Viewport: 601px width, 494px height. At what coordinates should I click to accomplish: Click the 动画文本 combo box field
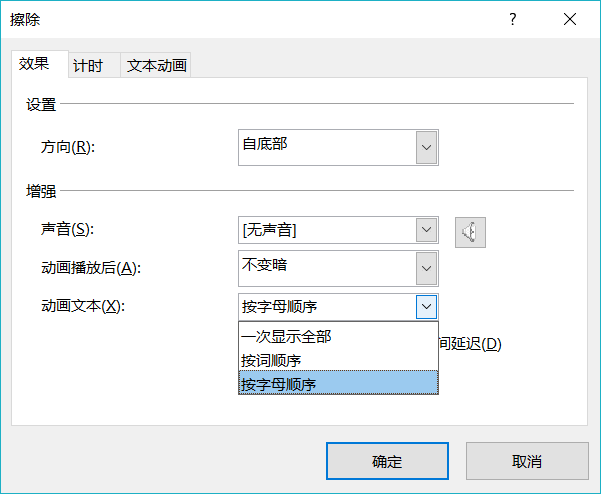click(x=326, y=306)
